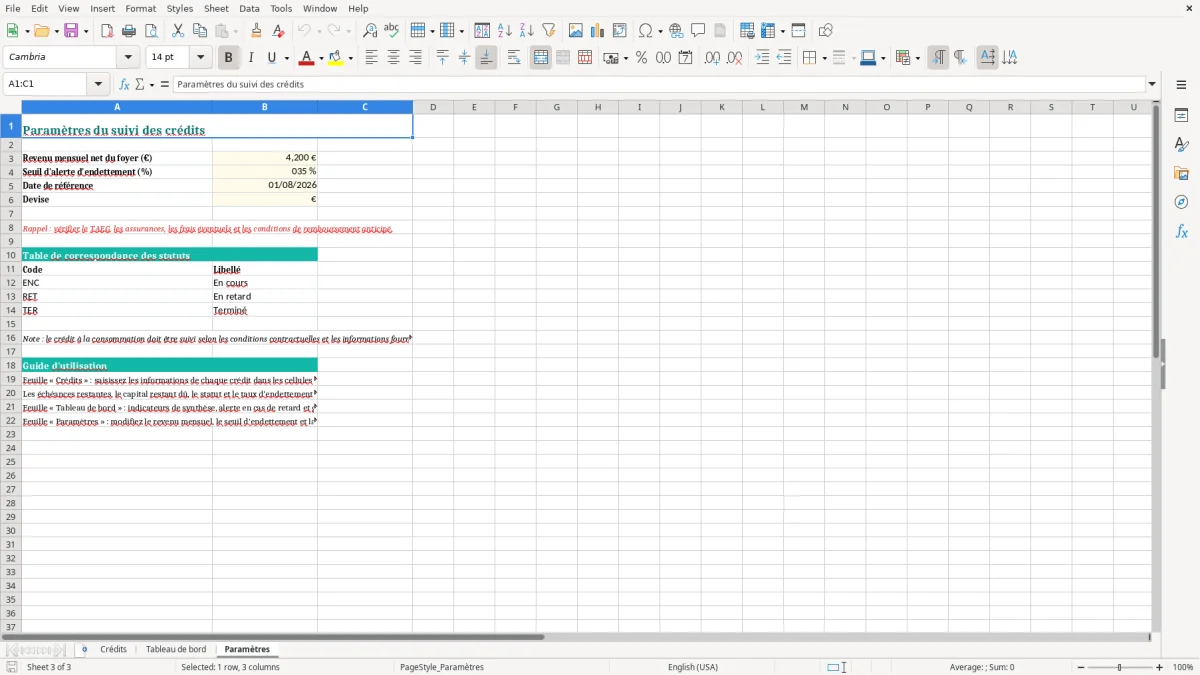
Task: Switch to the Crédits sheet tab
Action: click(113, 649)
